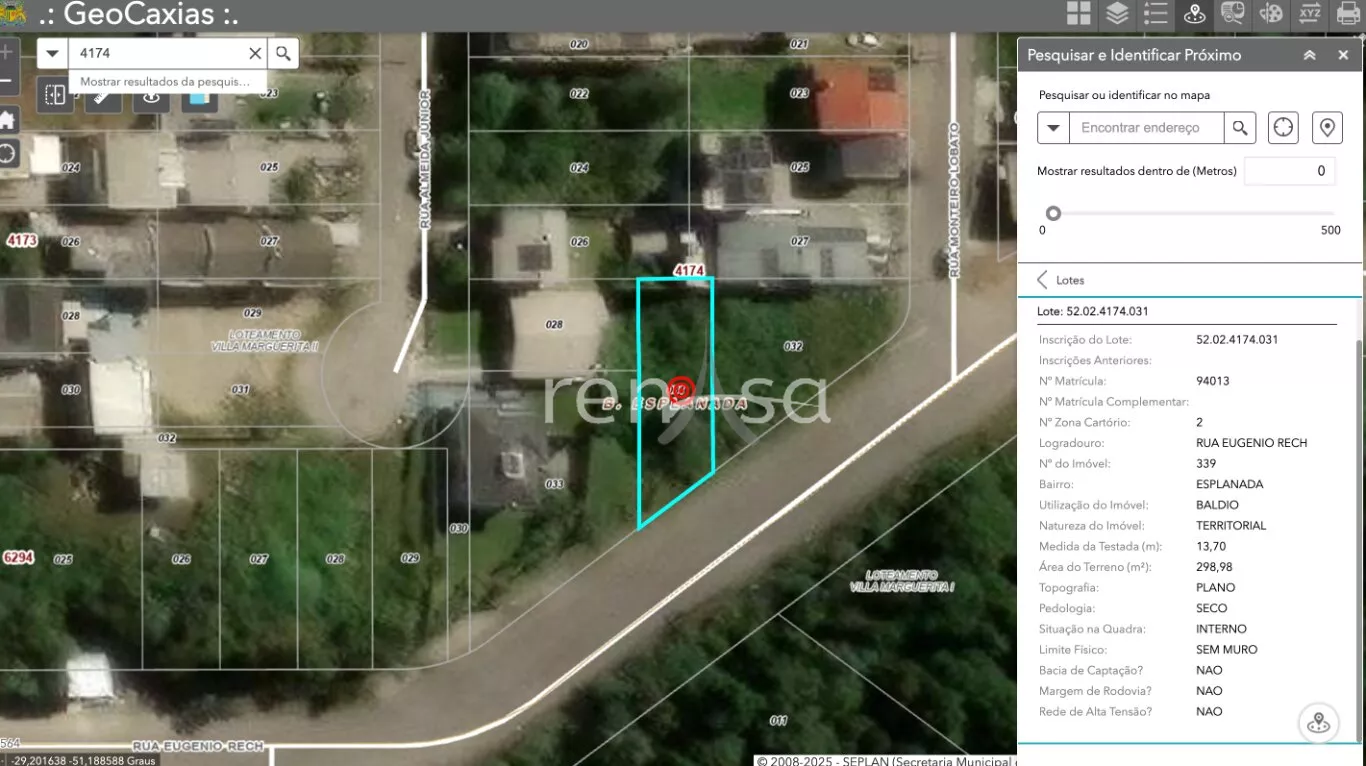
Task: Click the red block number 4173 on map
Action: [x=21, y=241]
